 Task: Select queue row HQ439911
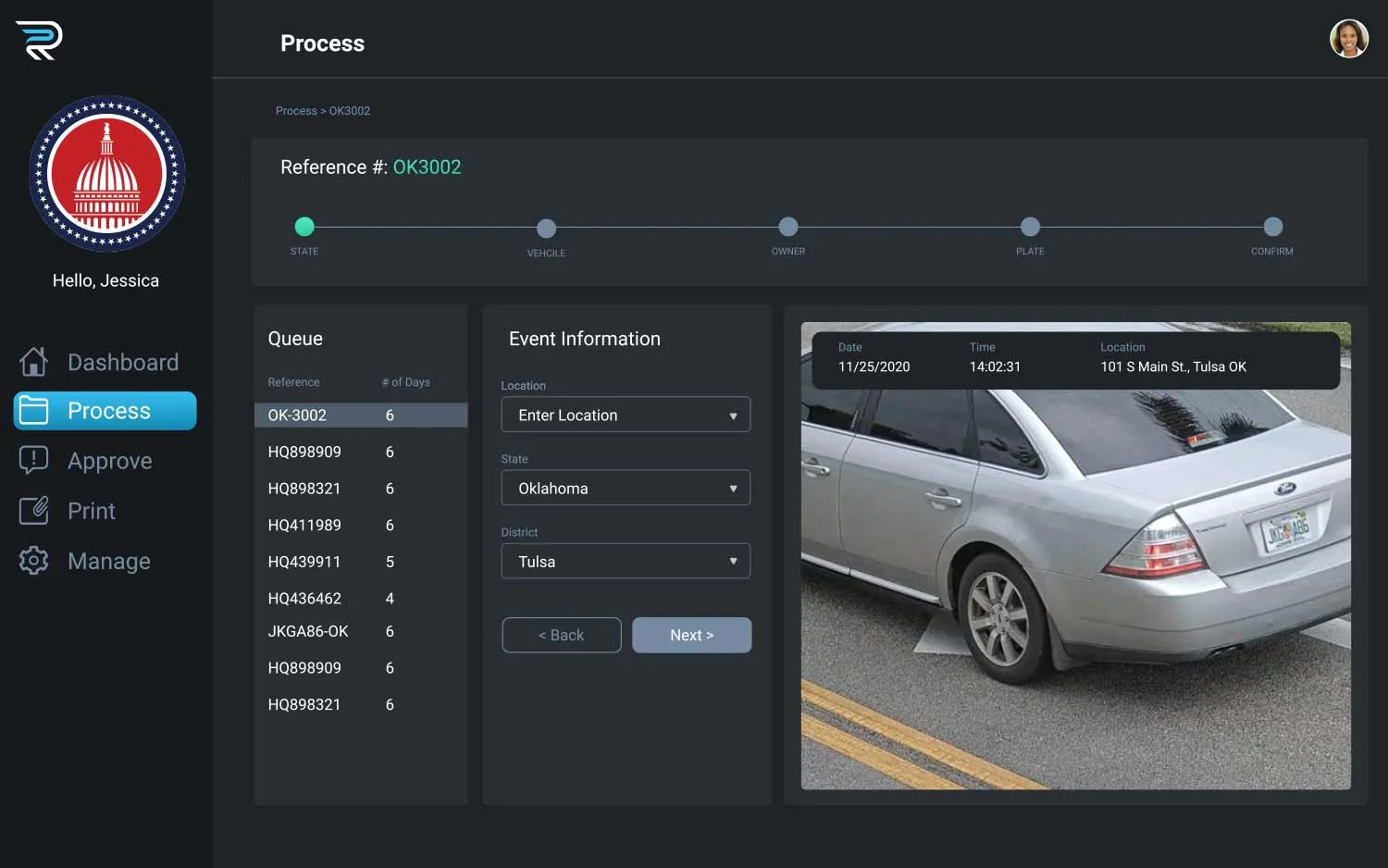(x=361, y=562)
